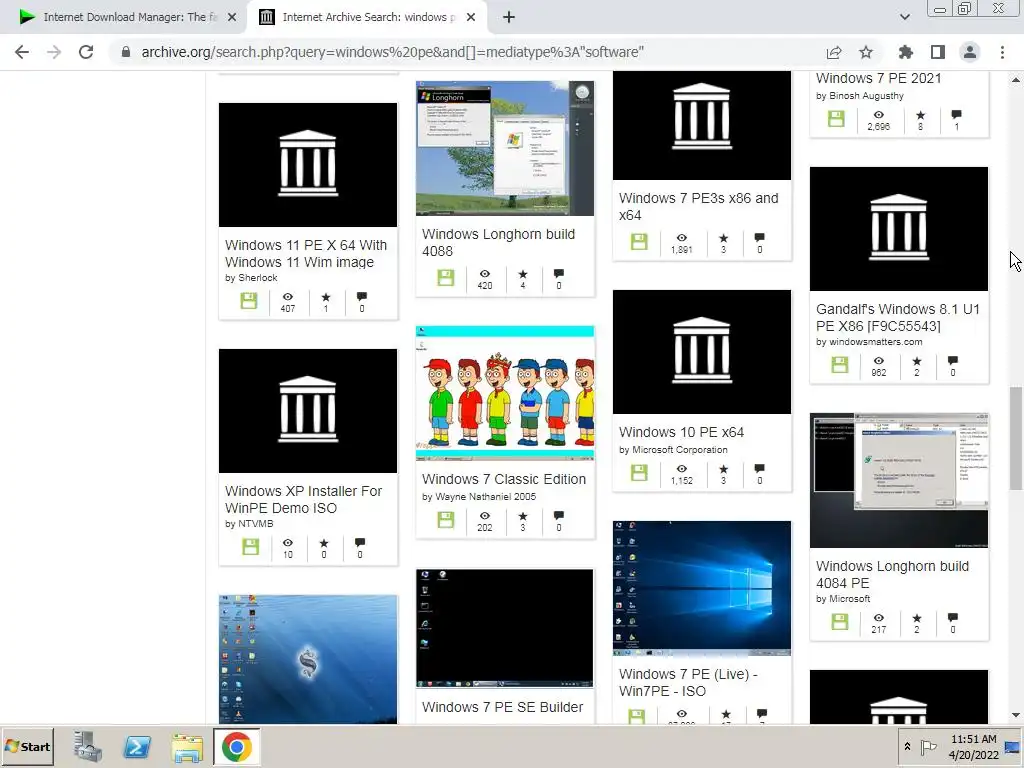
Task: View site security lock info
Action: [126, 52]
